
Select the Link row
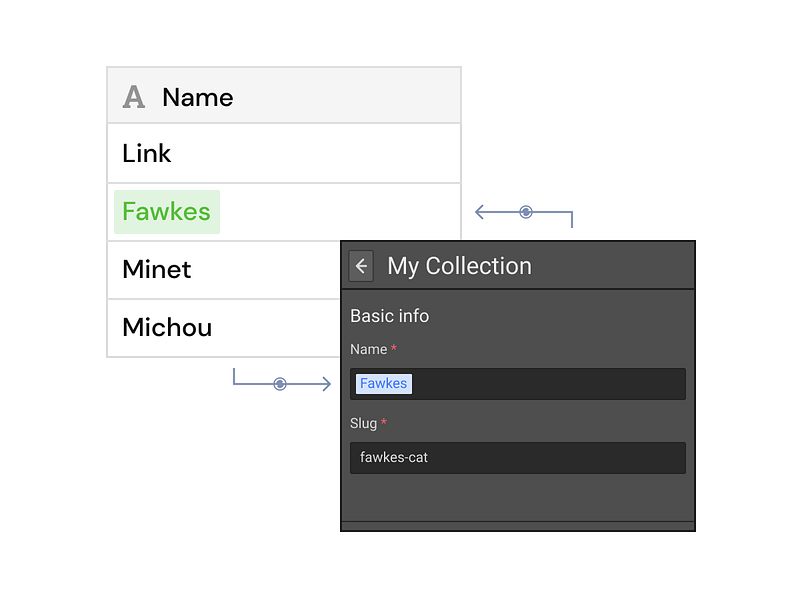284,153
